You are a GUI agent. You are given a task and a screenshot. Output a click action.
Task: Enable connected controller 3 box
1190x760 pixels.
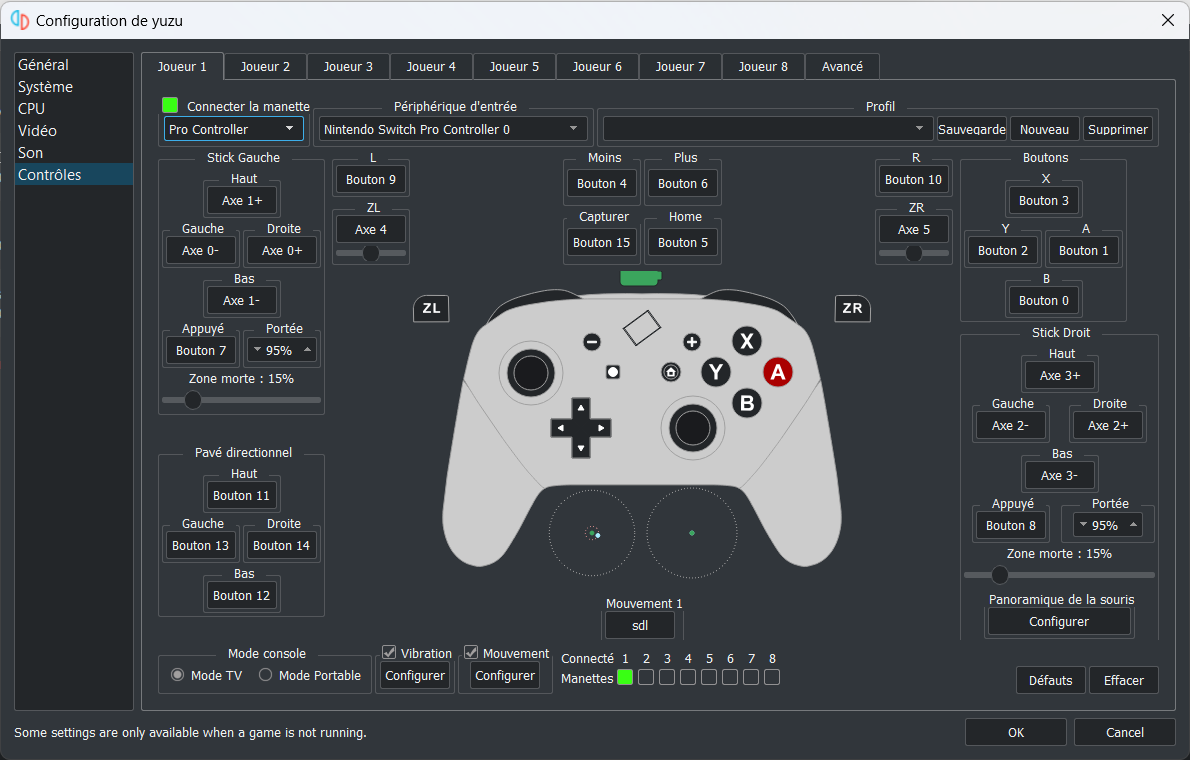click(667, 677)
